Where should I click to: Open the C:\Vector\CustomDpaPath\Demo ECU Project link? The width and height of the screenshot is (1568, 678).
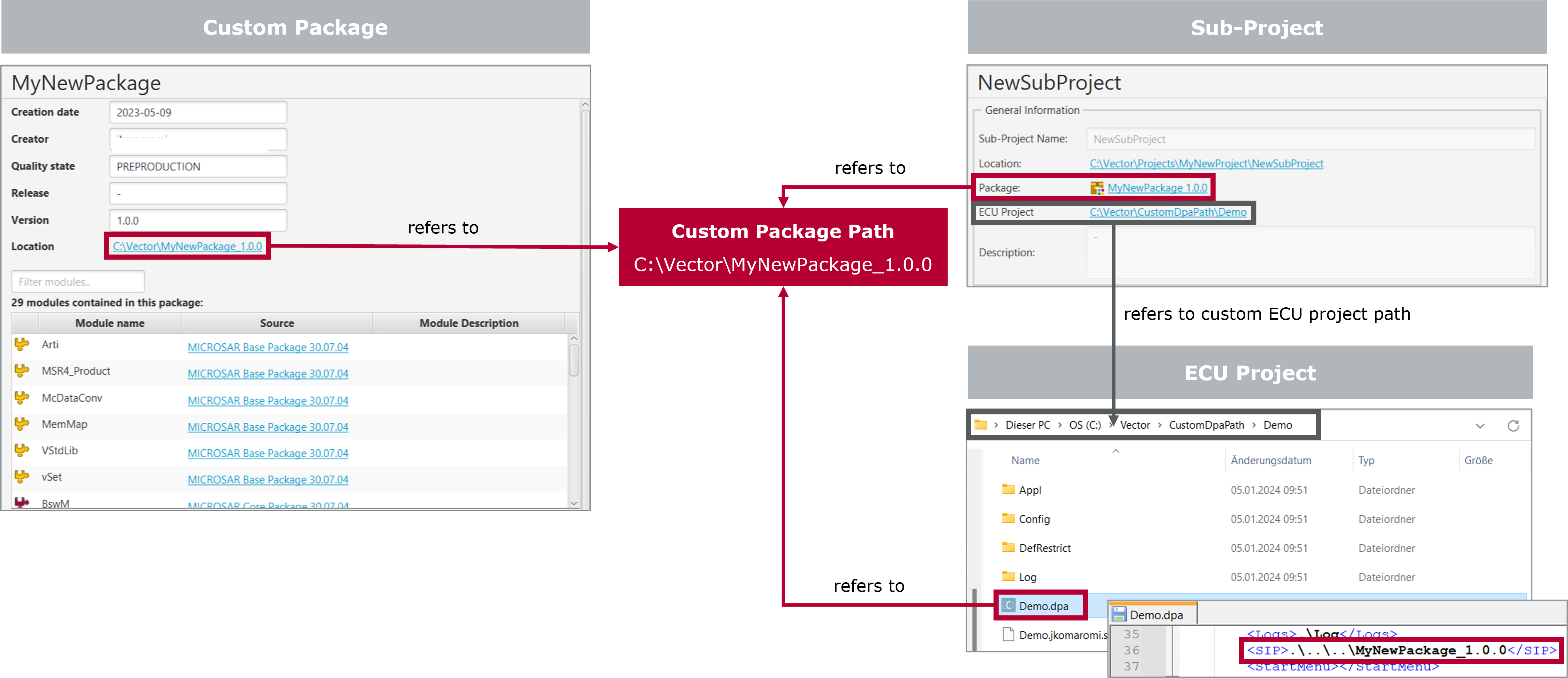coord(1168,212)
